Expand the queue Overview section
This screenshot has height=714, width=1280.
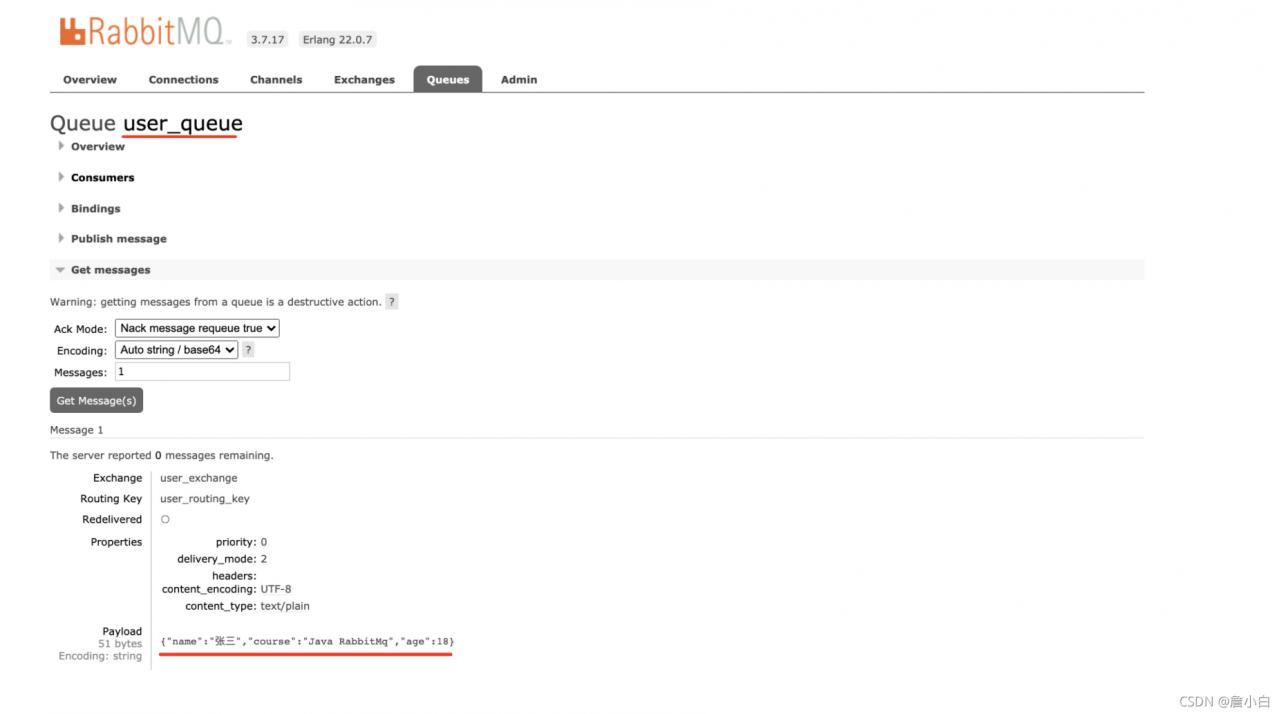coord(97,147)
